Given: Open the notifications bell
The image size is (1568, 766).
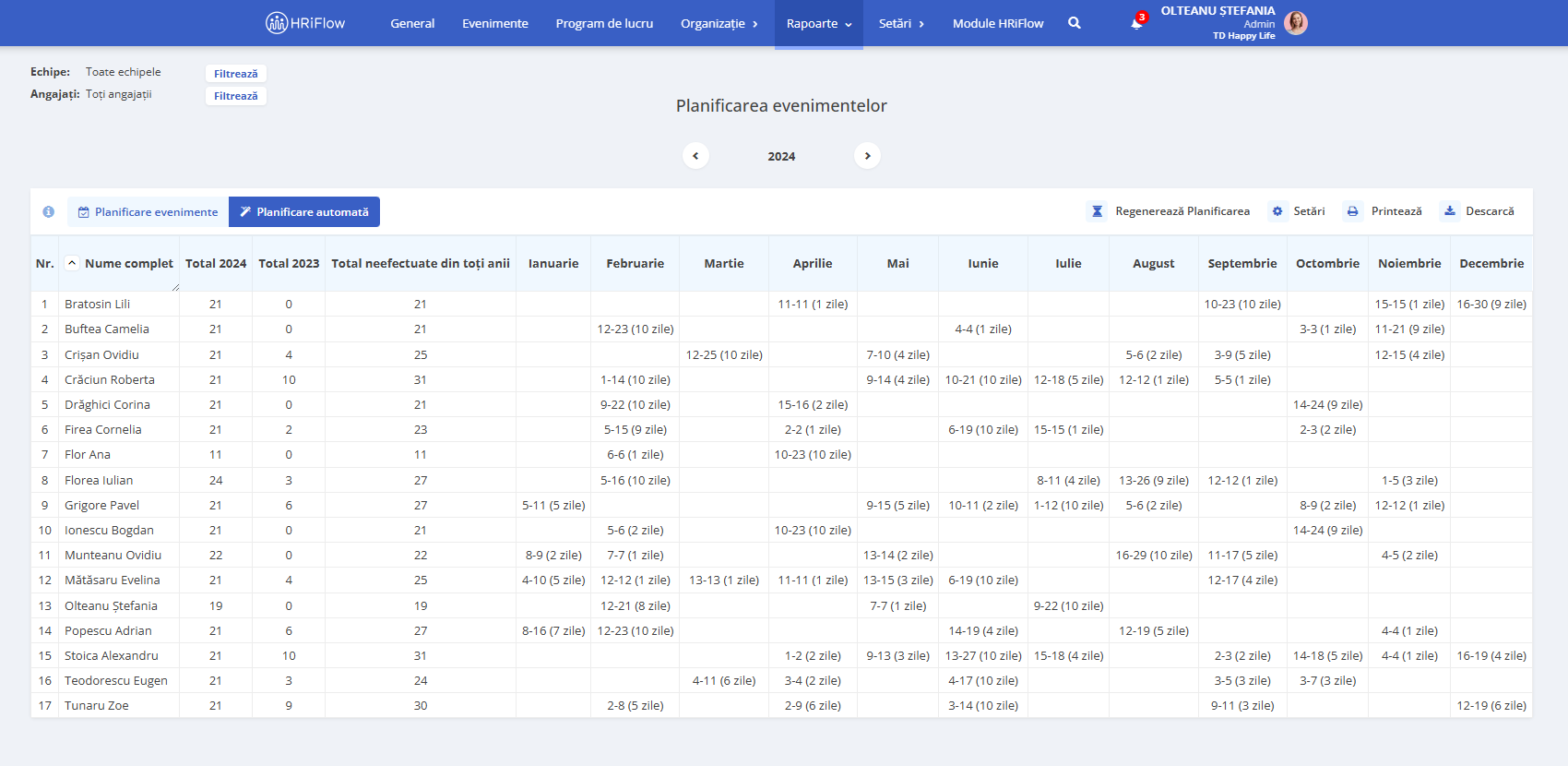Looking at the screenshot, I should pos(1136,23).
